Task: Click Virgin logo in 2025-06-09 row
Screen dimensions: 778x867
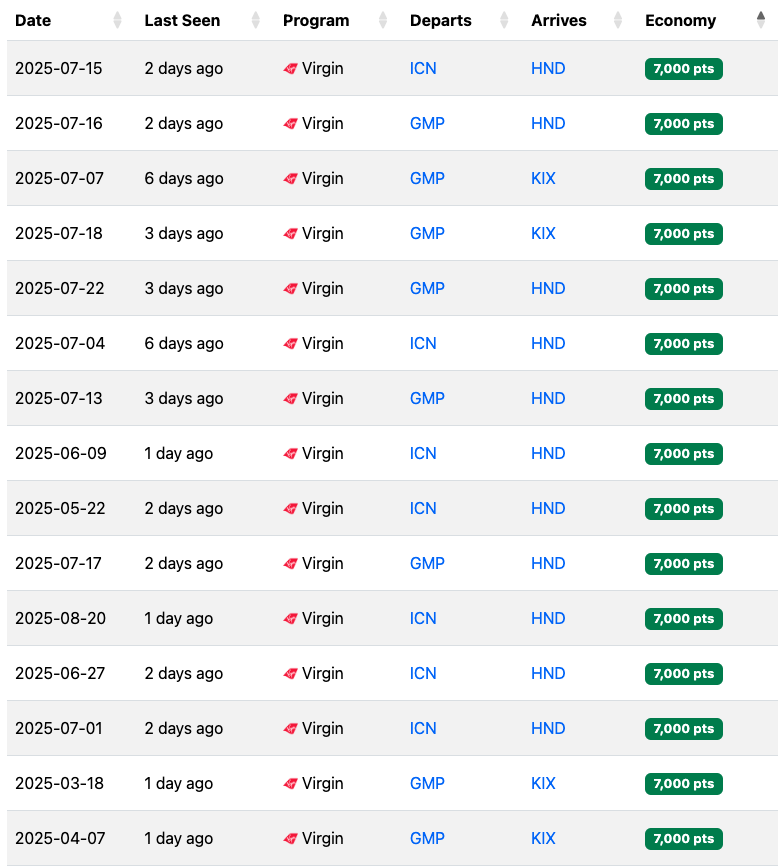Action: (290, 454)
